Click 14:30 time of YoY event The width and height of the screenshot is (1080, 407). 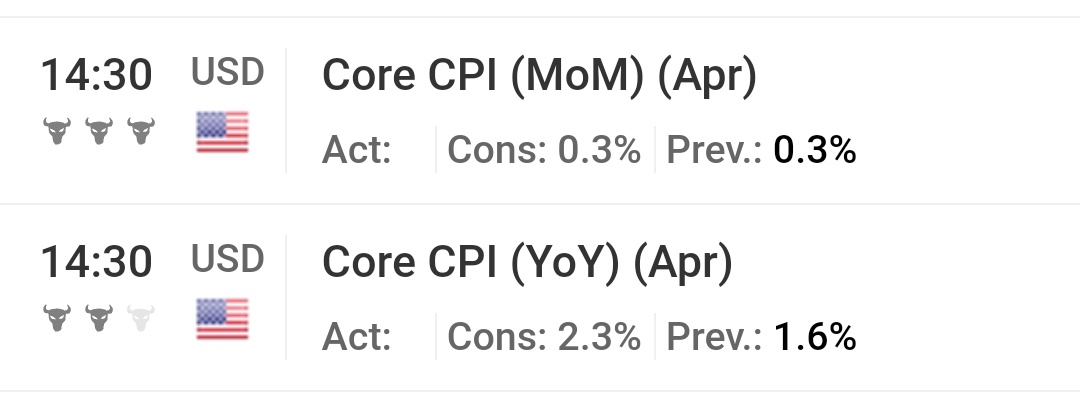click(x=96, y=262)
